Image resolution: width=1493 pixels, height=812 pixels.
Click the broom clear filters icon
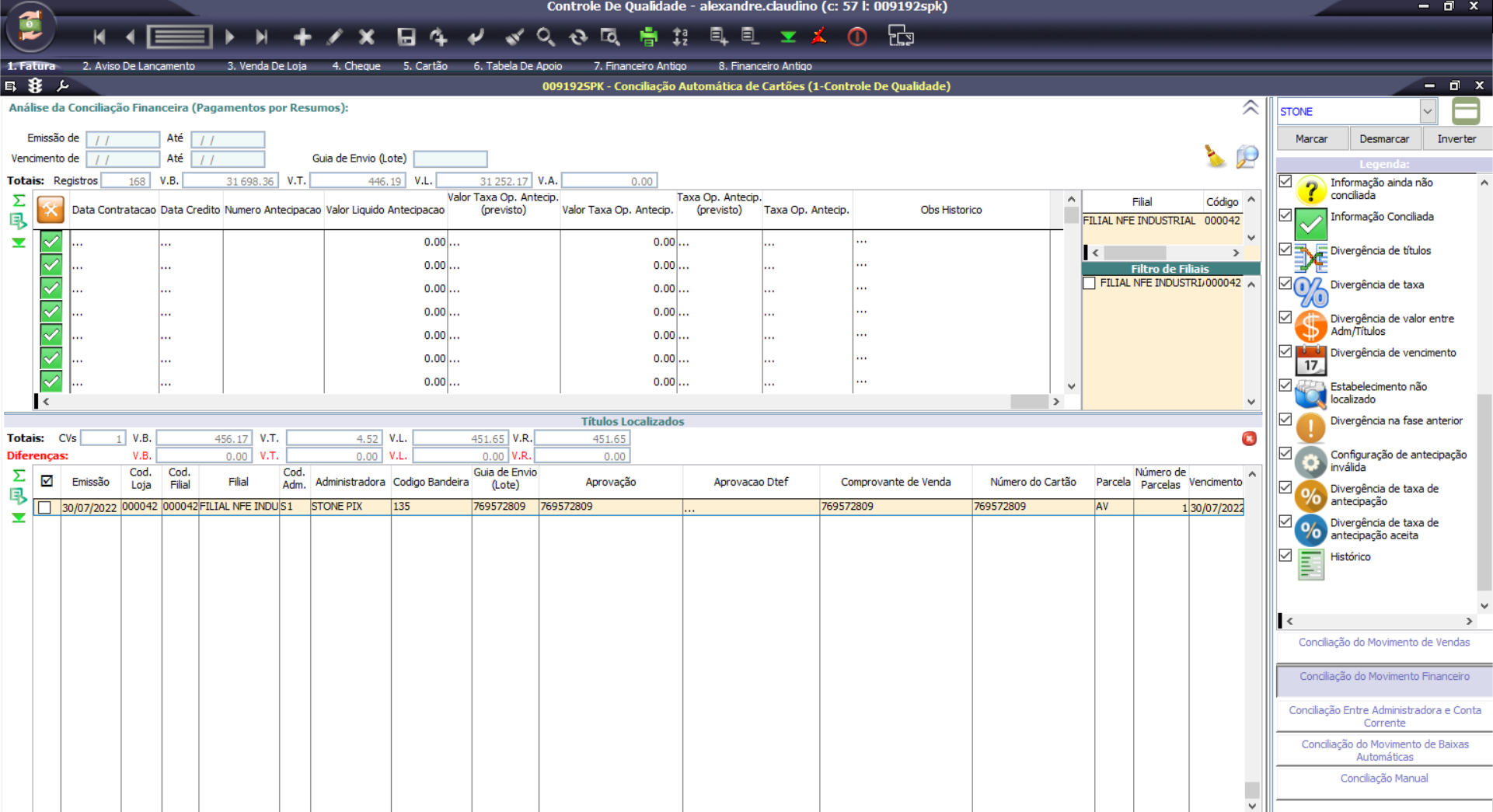coord(1215,156)
